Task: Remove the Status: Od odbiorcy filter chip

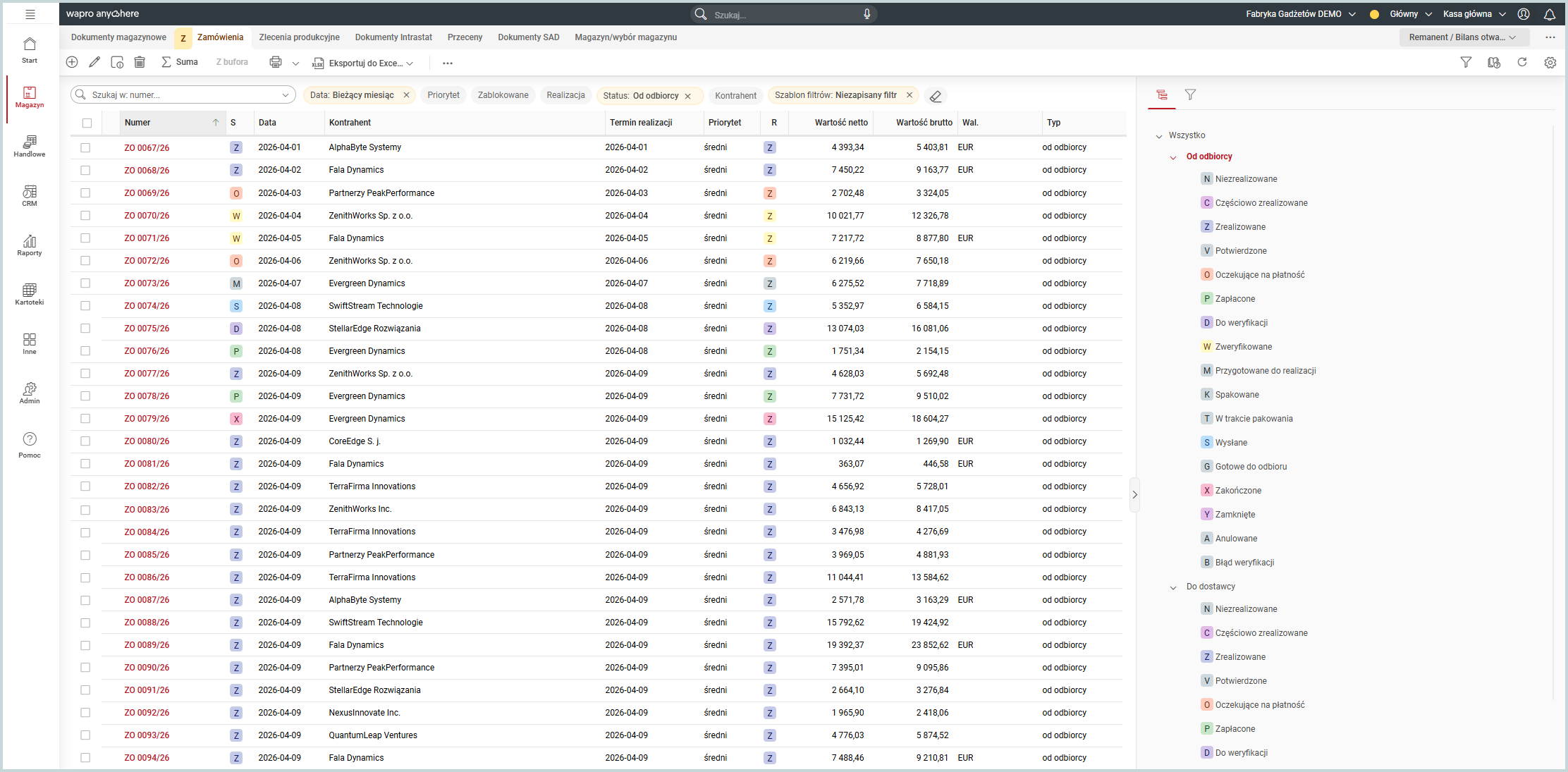Action: (x=688, y=95)
